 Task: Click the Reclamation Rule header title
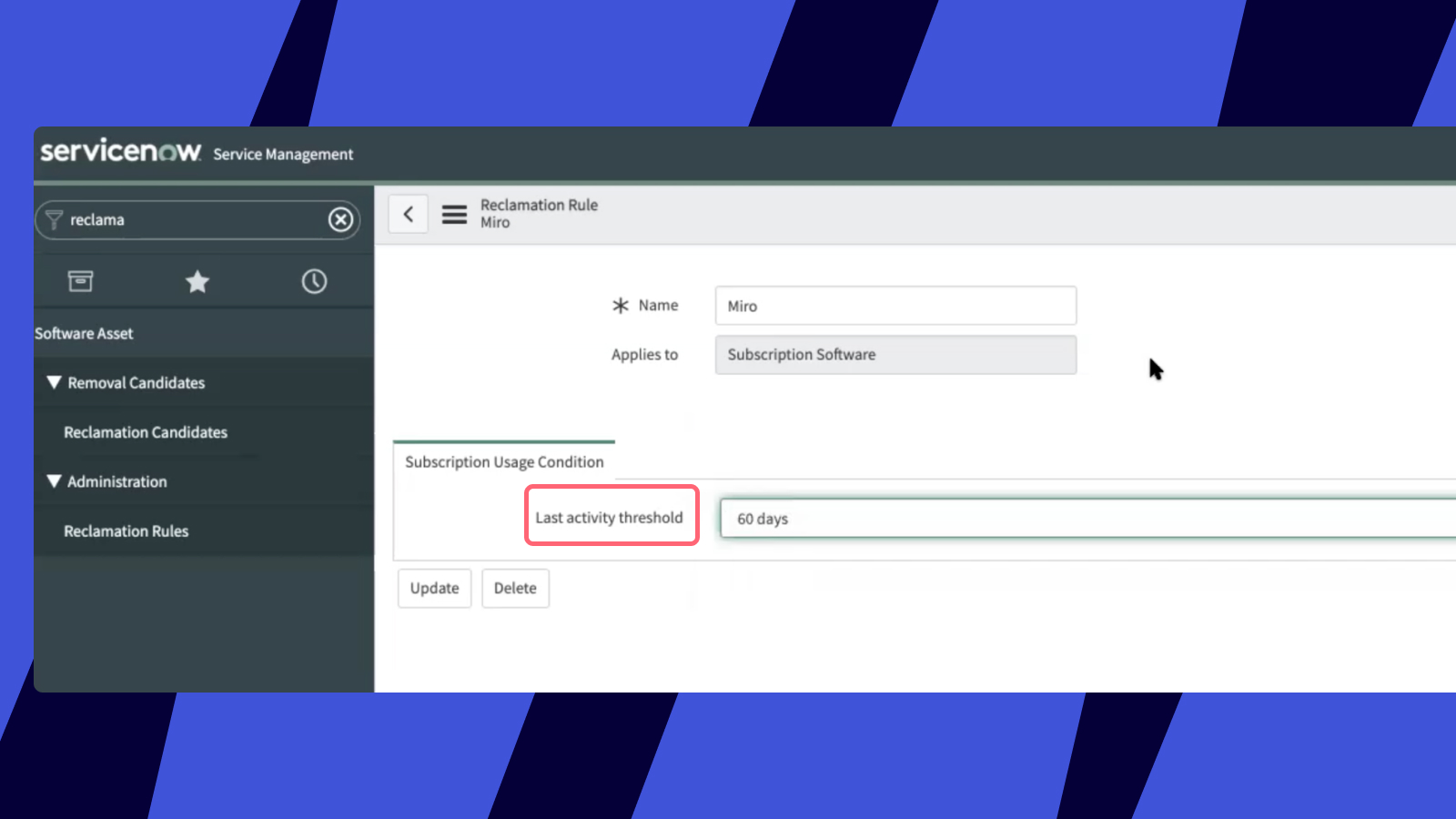[539, 205]
